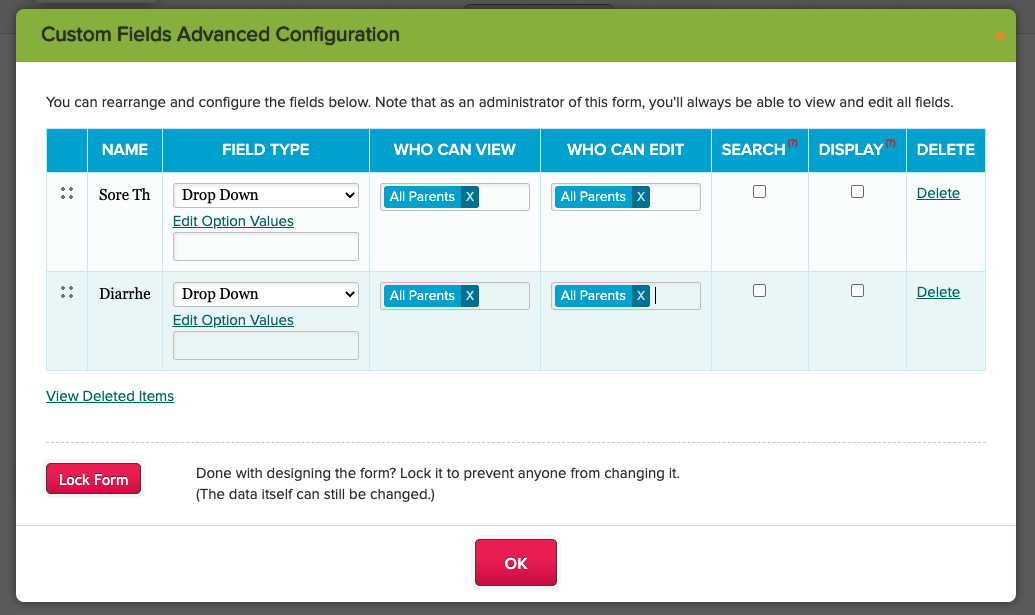Enable Display checkbox for Sore Th
Screen dimensions: 1035x615
pyautogui.click(x=857, y=191)
